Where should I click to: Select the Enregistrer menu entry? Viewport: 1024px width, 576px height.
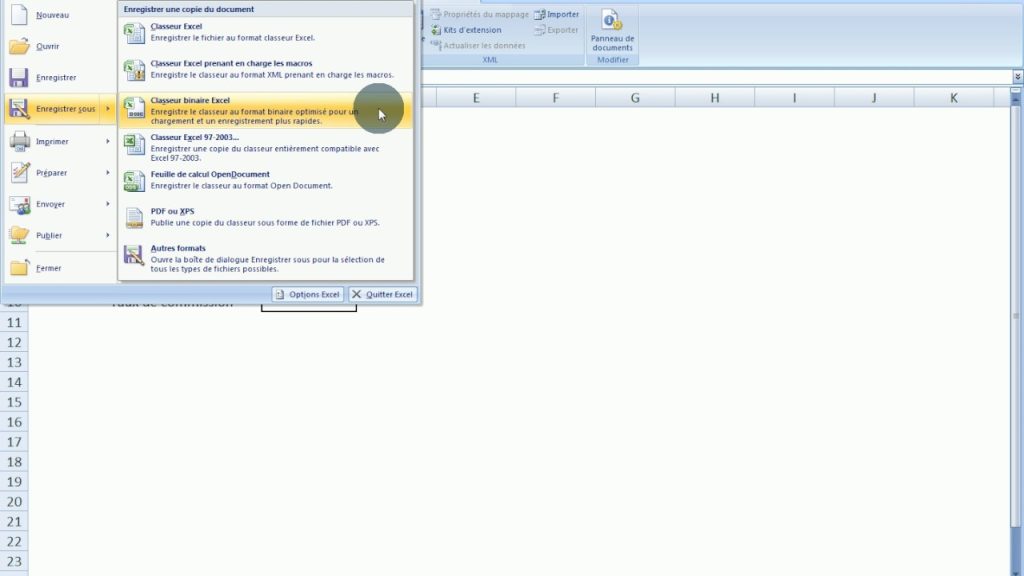[60, 77]
